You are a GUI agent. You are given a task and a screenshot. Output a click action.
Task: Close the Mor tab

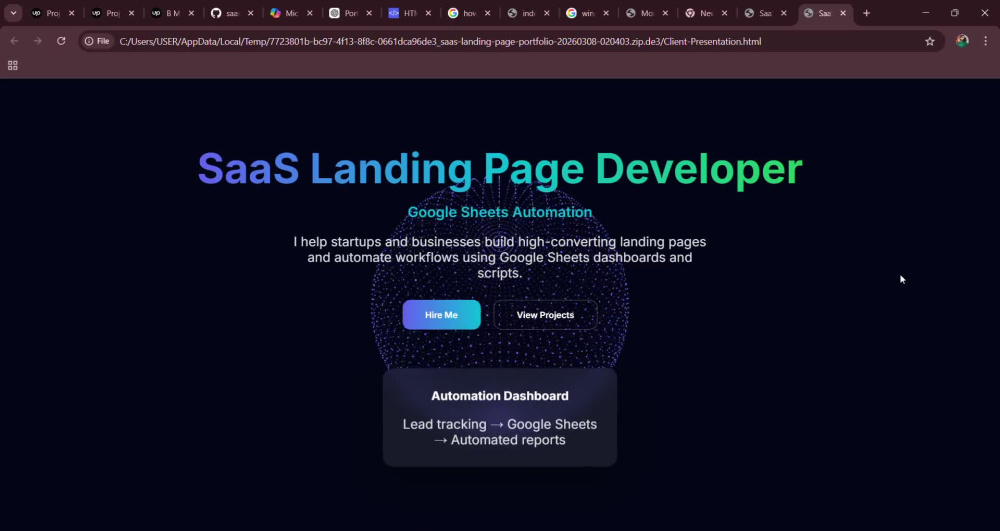click(x=665, y=13)
